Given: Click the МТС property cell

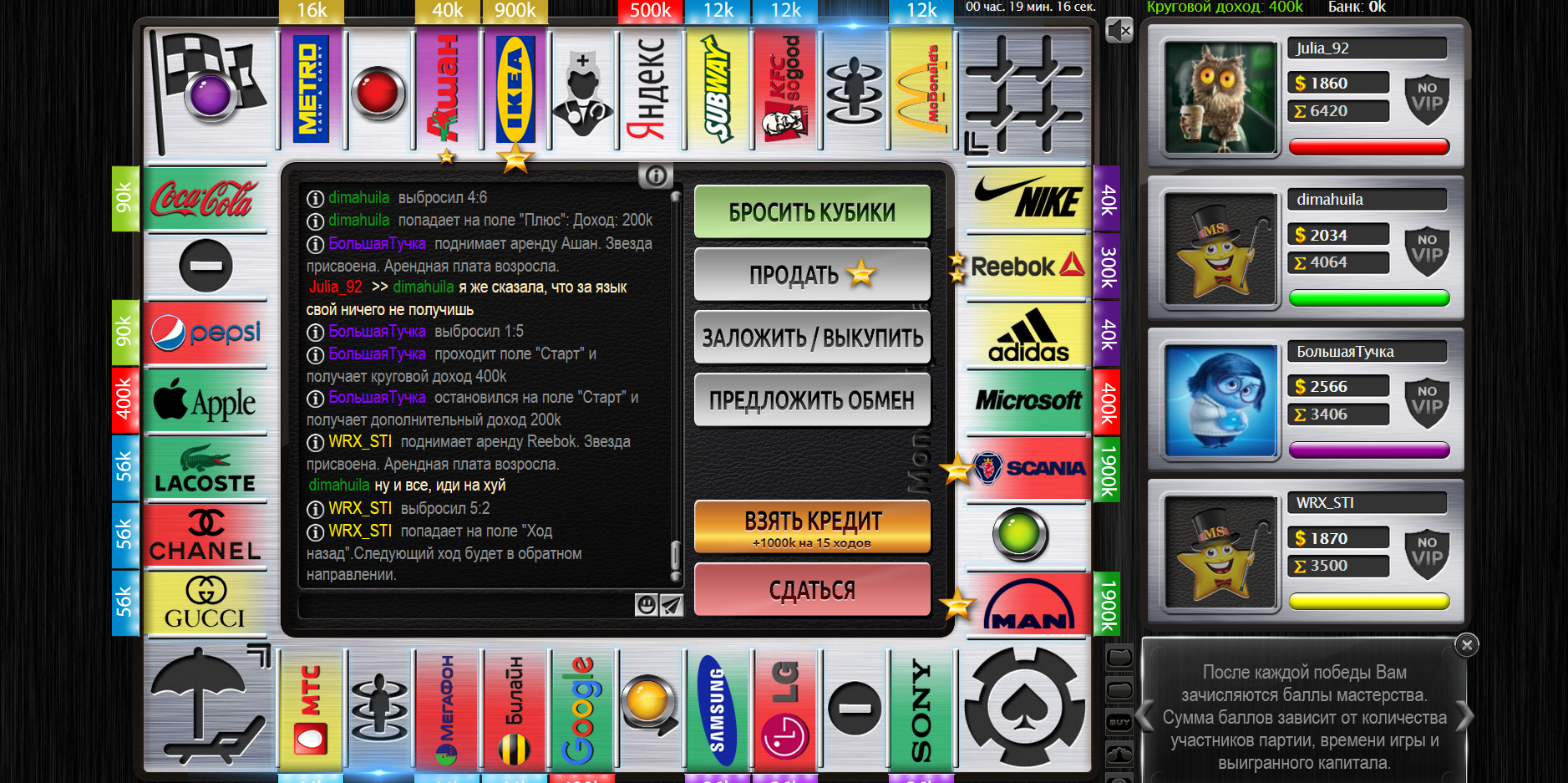Looking at the screenshot, I should click(x=311, y=709).
